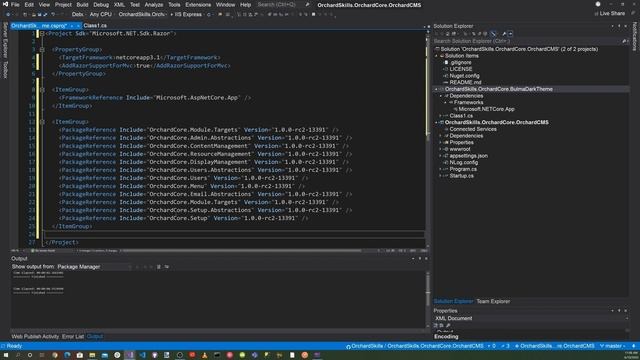Open the Extensions menu
Viewport: 640px width, 360px height.
198,5
